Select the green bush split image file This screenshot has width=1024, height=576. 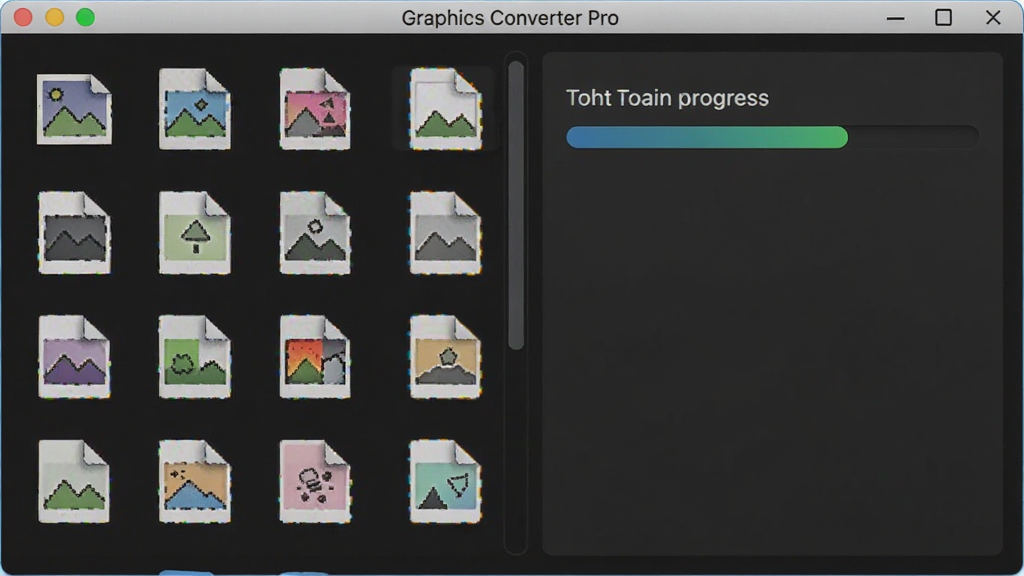[195, 357]
